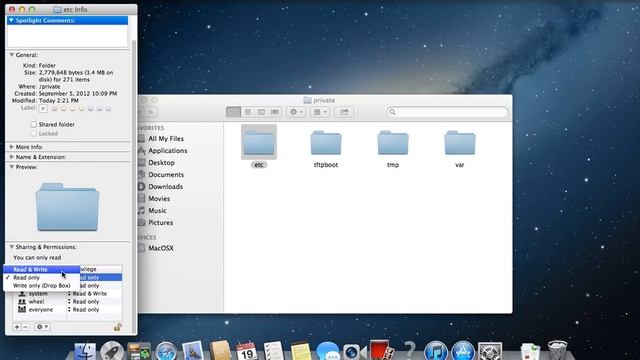The image size is (640, 360).
Task: Expand the Name & Extension section
Action: tap(11, 157)
